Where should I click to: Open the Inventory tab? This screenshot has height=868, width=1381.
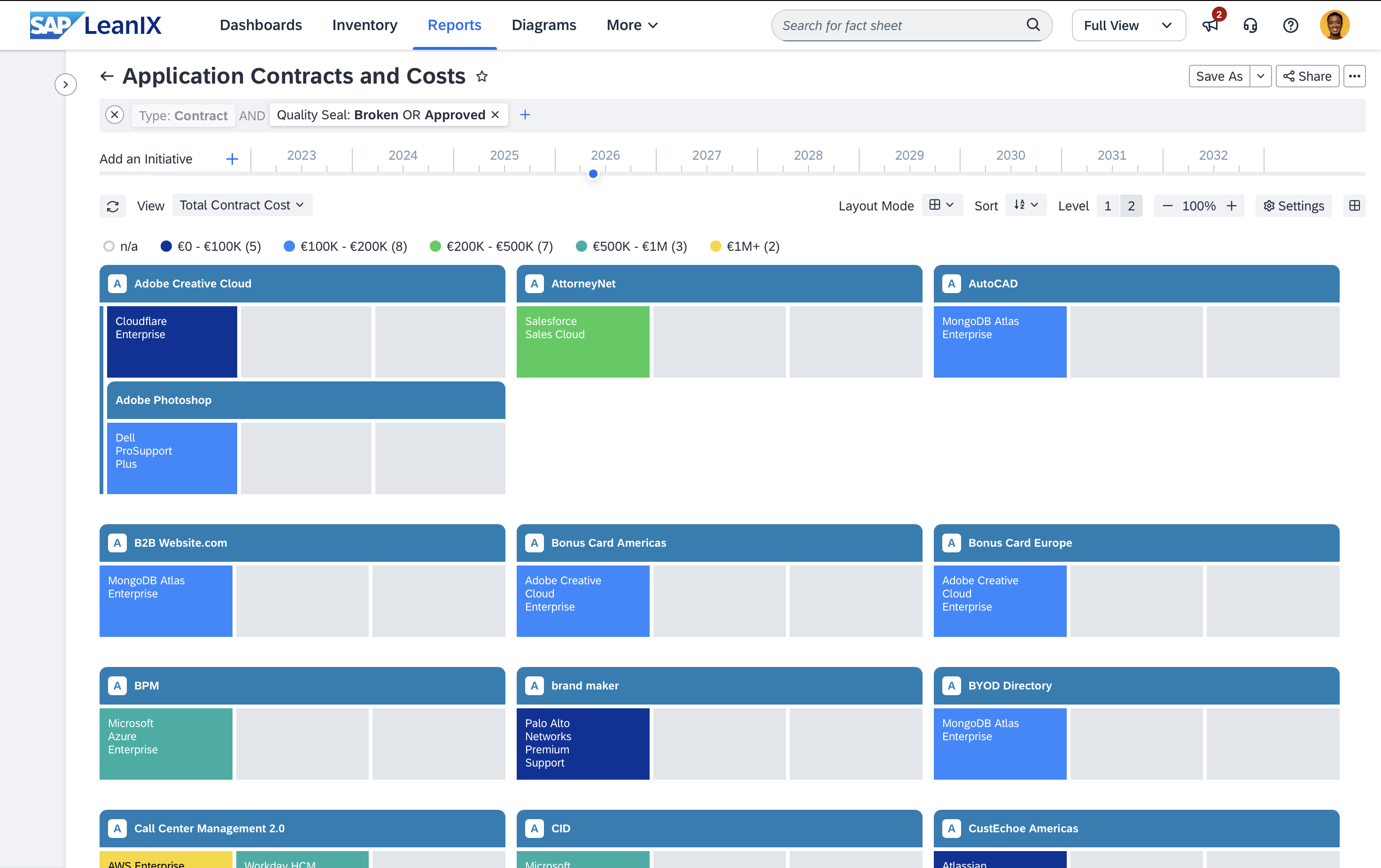(365, 25)
